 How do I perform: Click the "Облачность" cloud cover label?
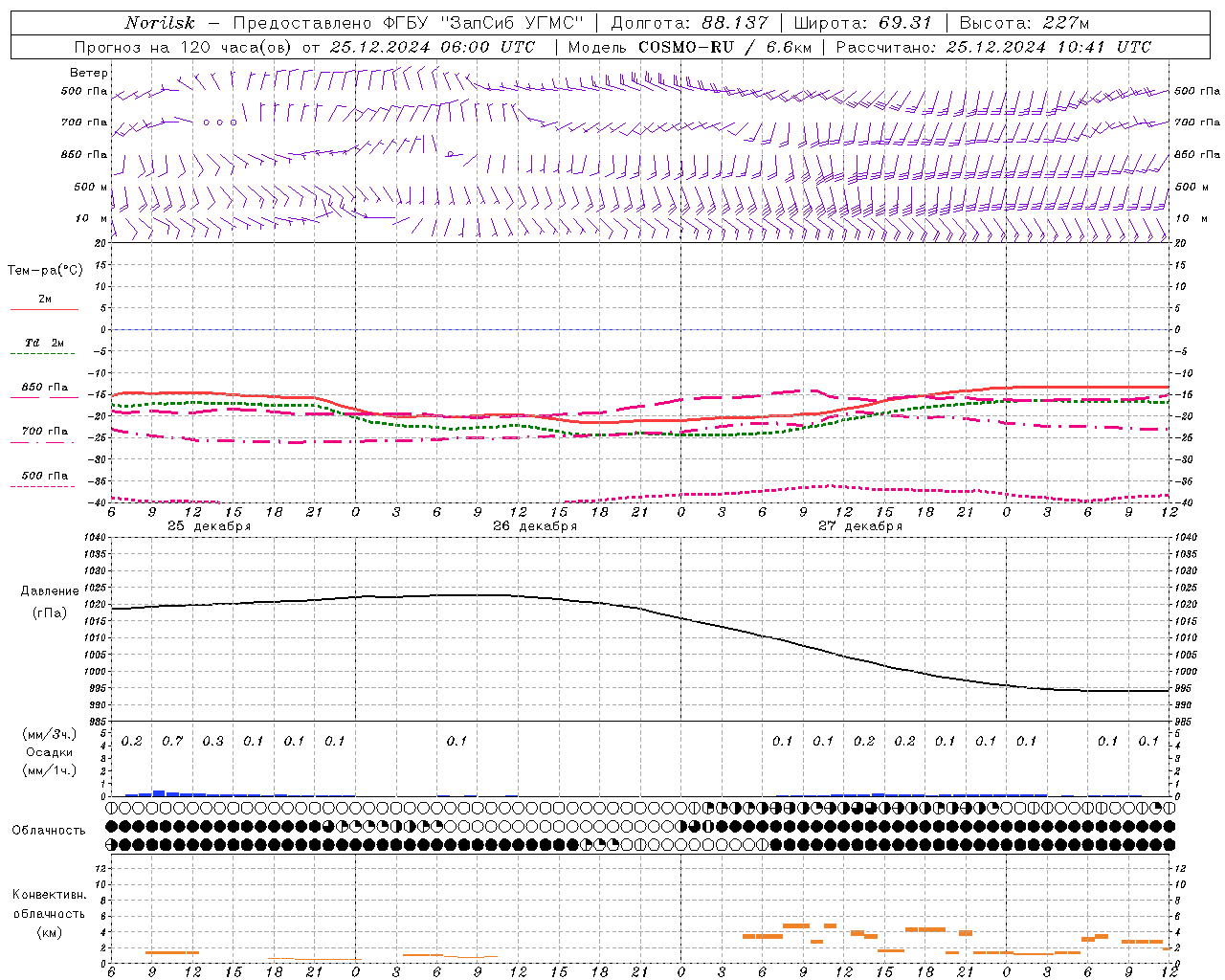[49, 830]
